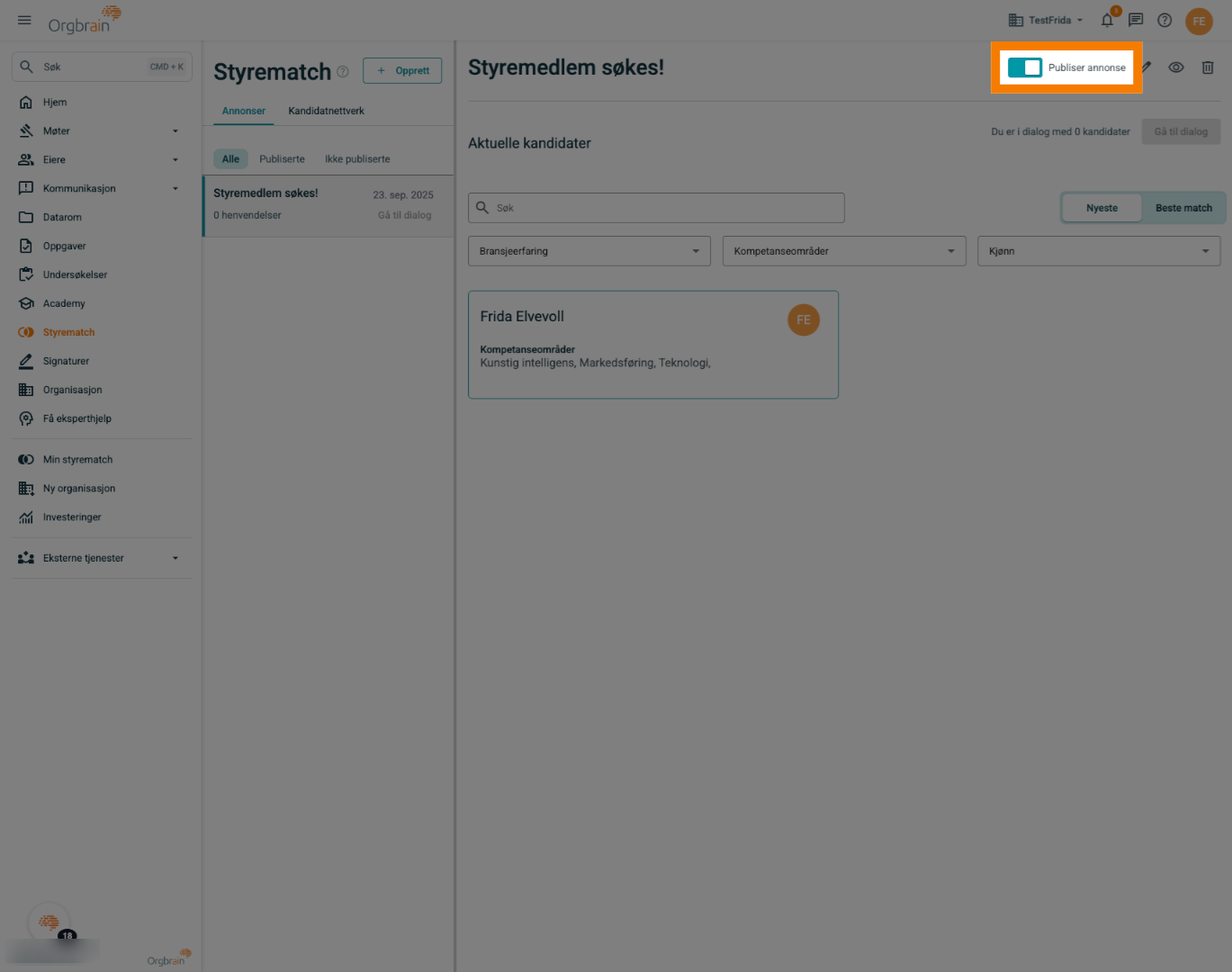Viewport: 1232px width, 972px height.
Task: Click the "Aktuelle kandidater" heading
Action: 529,143
